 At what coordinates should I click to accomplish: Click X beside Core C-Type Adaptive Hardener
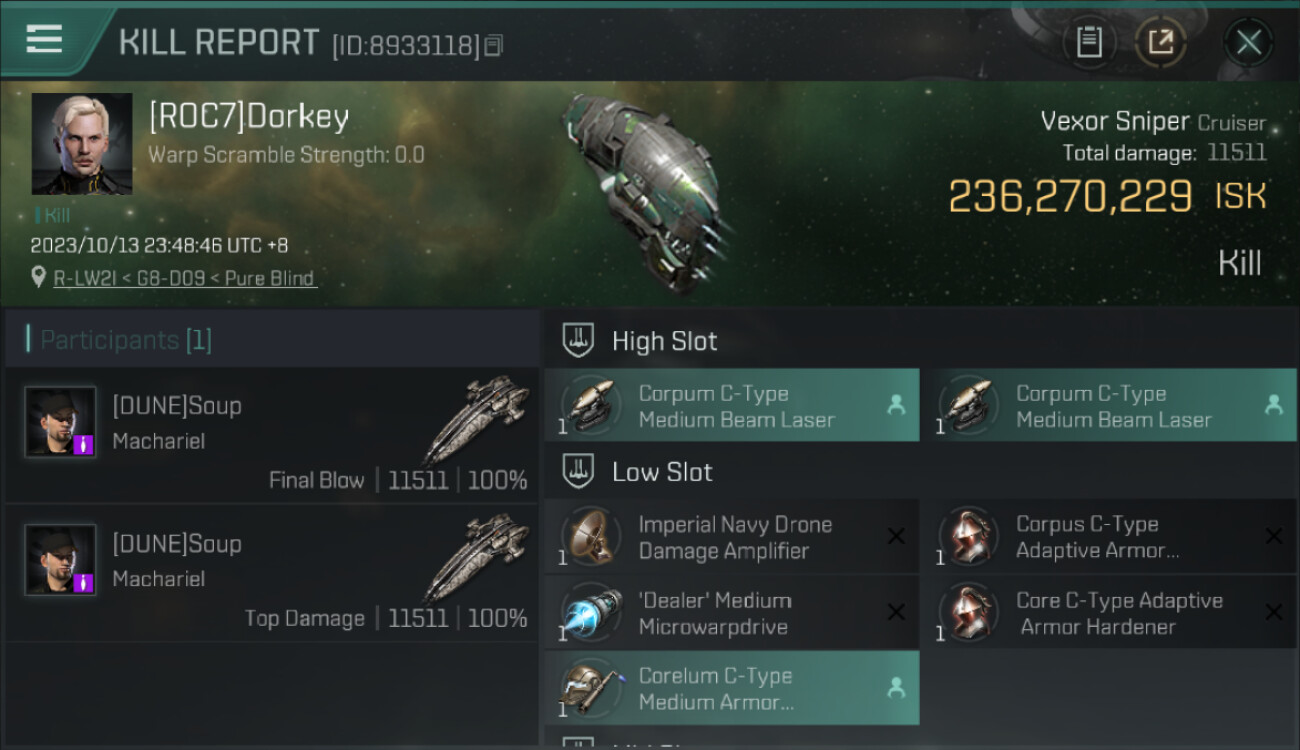click(x=1273, y=612)
